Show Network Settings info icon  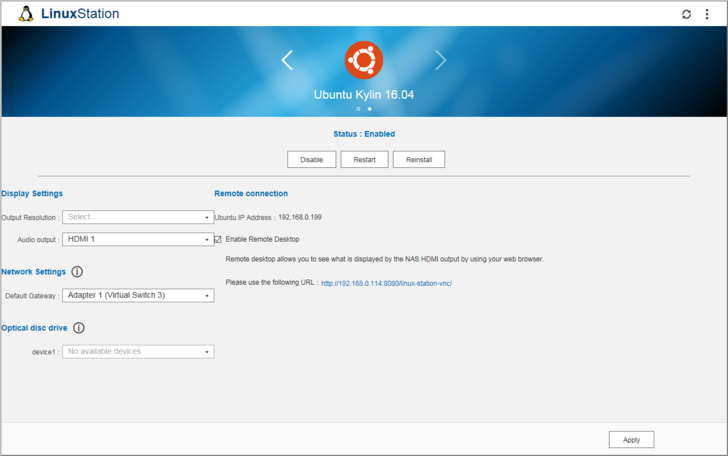77,271
